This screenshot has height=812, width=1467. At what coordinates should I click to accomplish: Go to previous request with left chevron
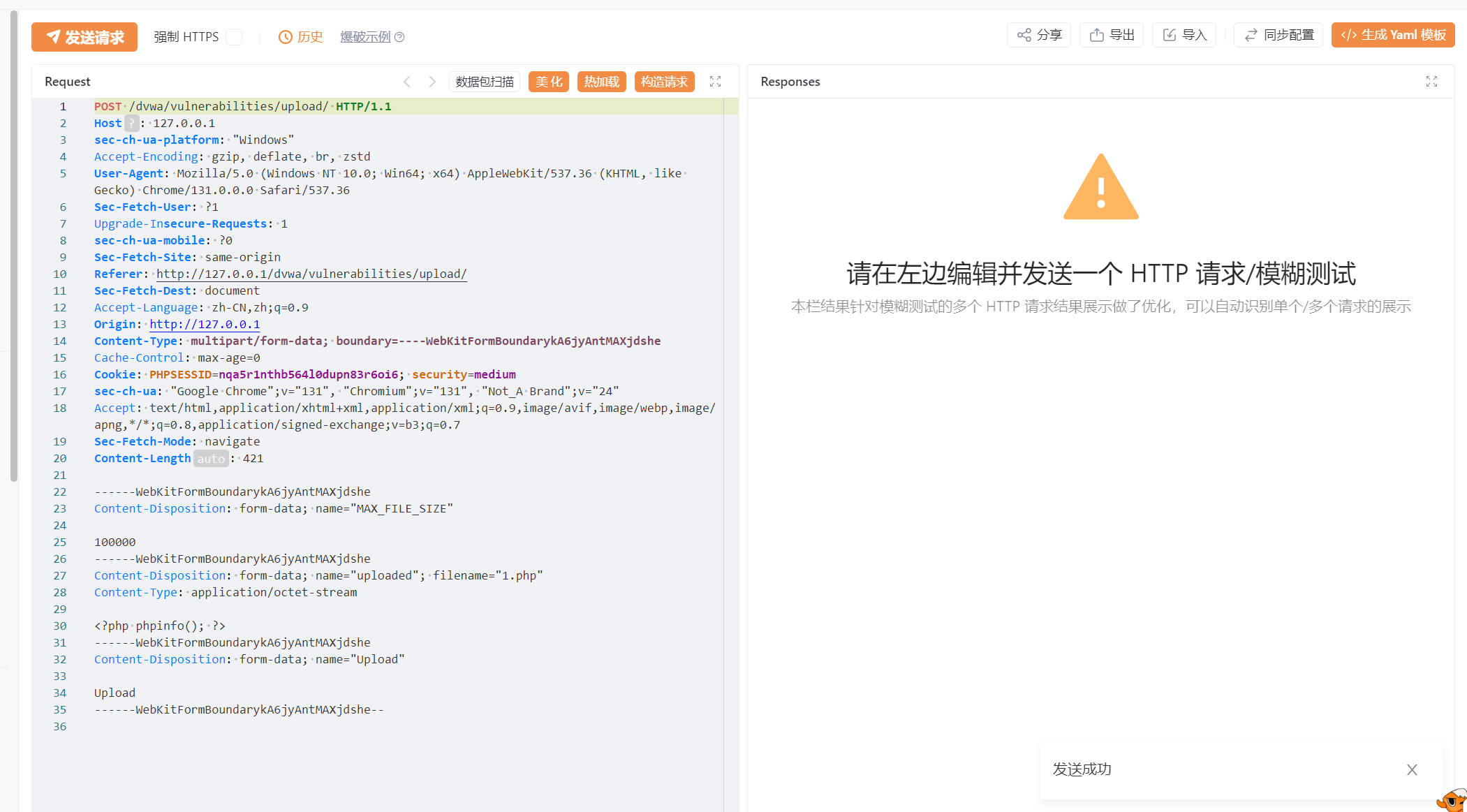point(407,82)
